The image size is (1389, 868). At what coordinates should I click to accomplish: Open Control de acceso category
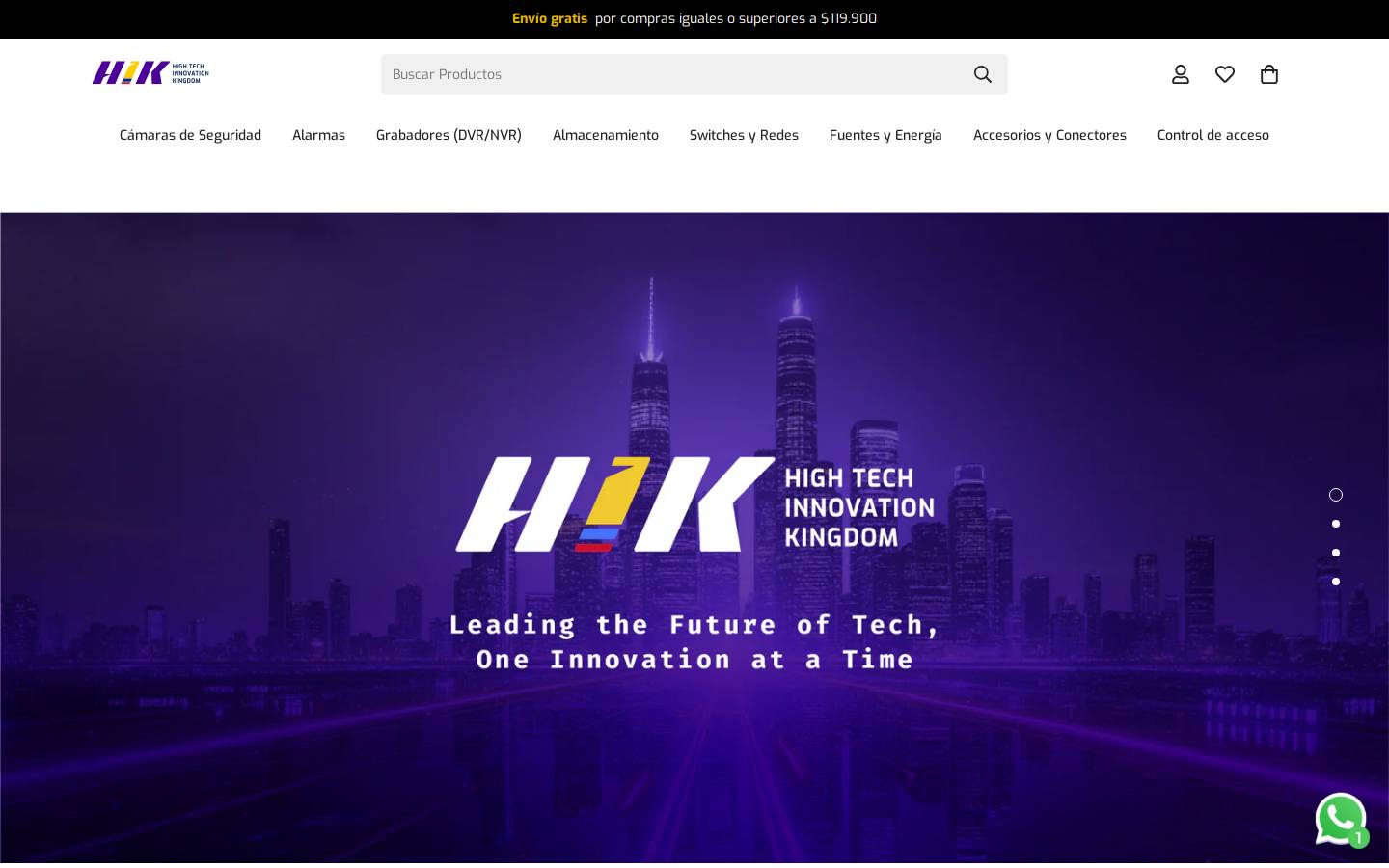pos(1213,135)
